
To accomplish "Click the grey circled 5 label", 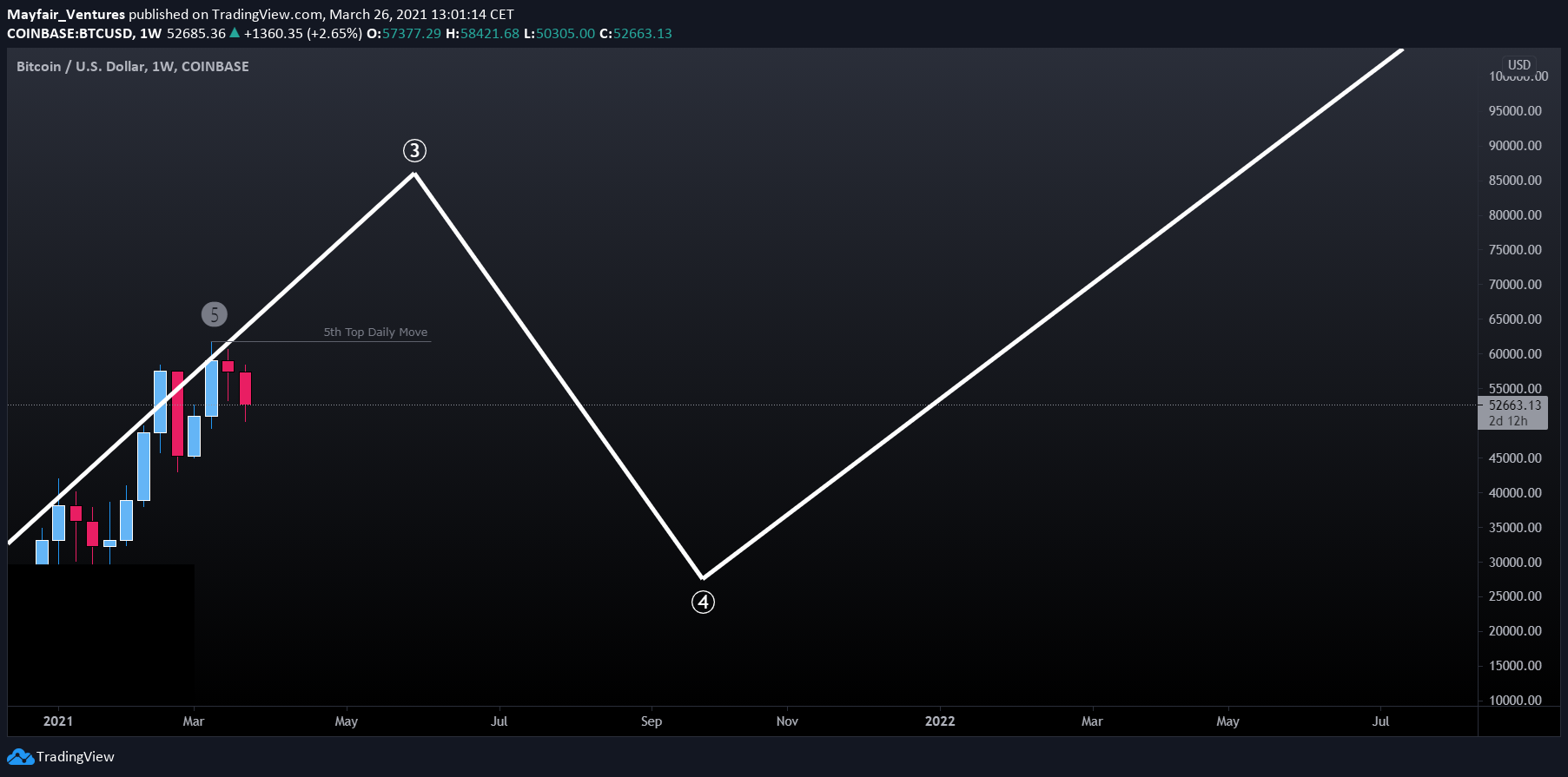I will (215, 314).
